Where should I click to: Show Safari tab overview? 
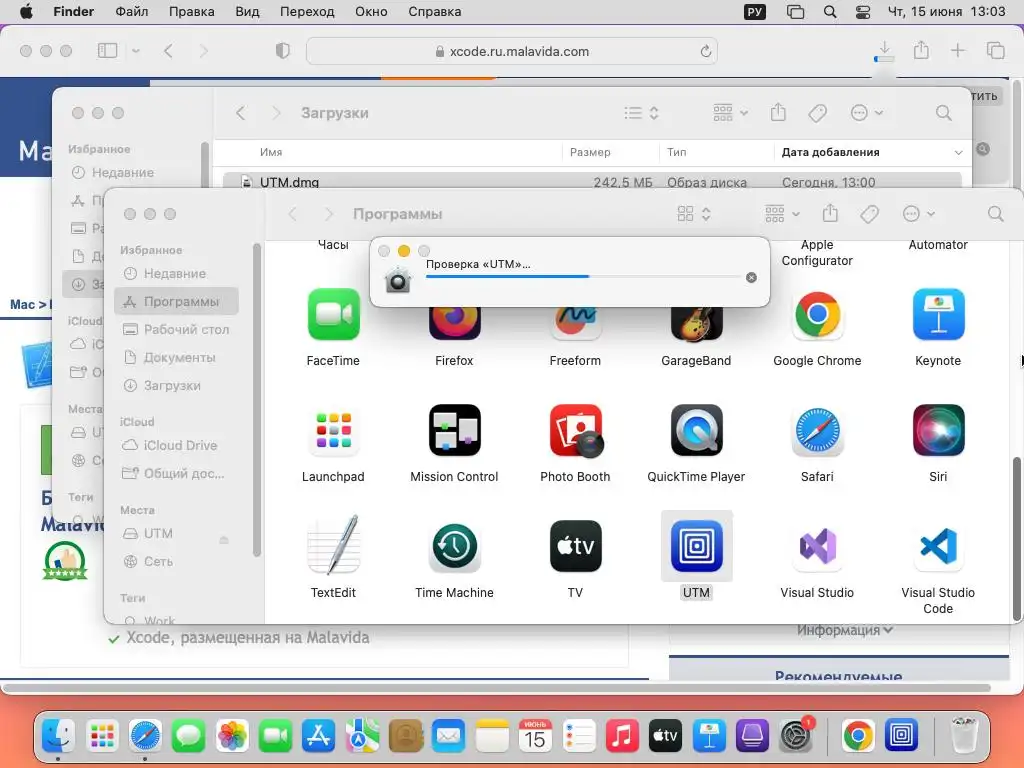pos(995,50)
